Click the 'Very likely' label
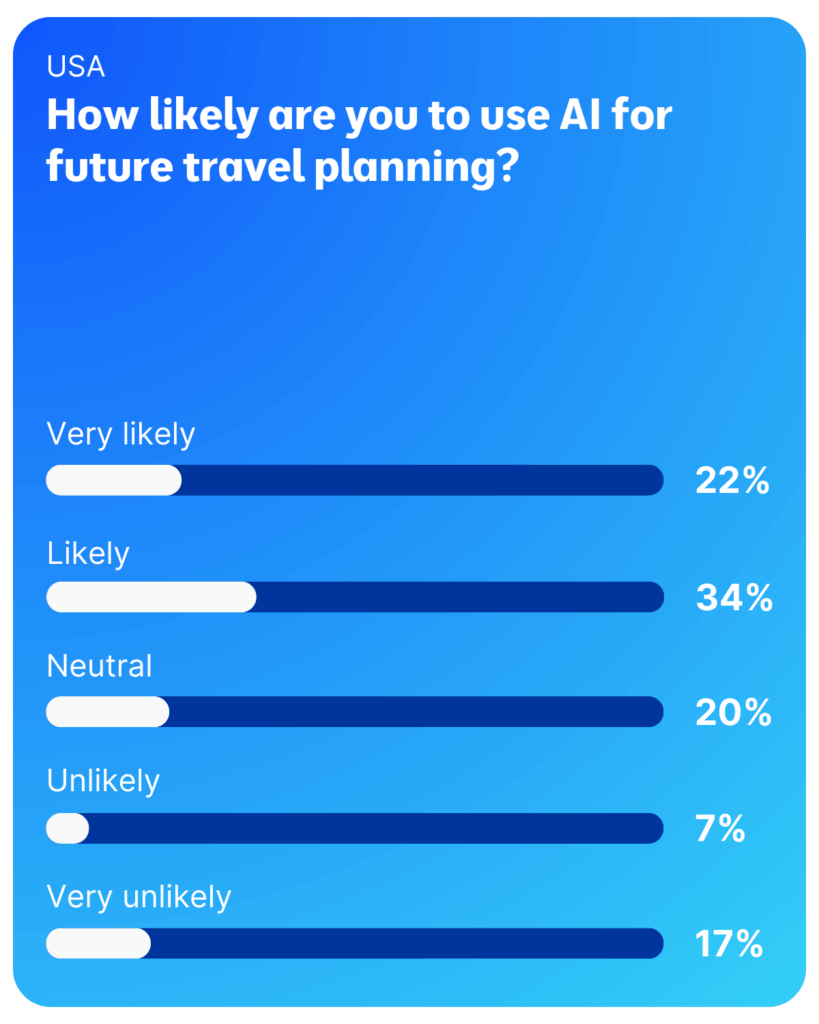This screenshot has height=1024, width=819. pos(121,434)
